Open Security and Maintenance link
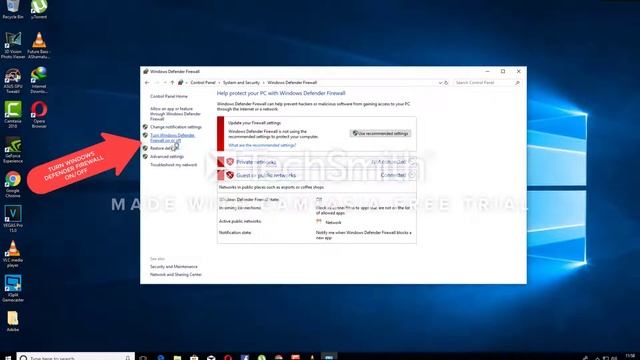The image size is (640, 360). tap(173, 267)
